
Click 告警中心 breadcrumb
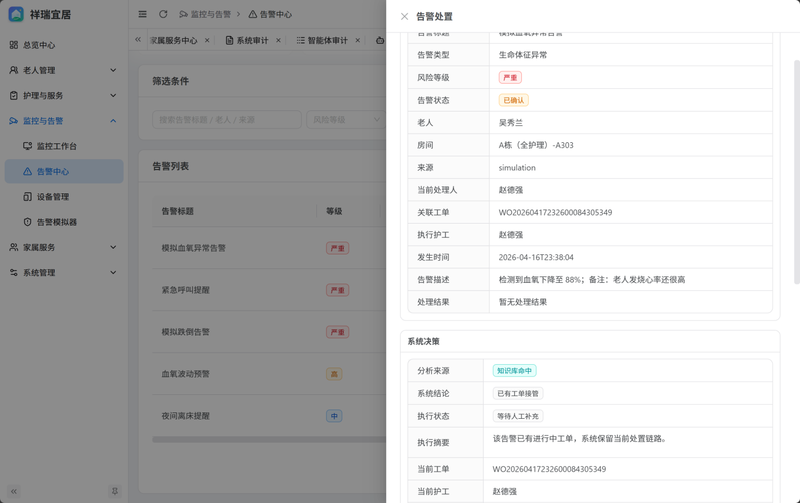click(x=270, y=14)
